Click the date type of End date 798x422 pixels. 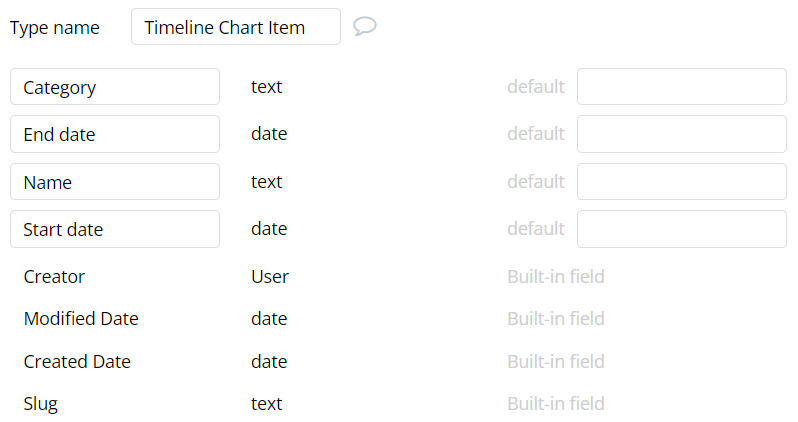pos(269,134)
